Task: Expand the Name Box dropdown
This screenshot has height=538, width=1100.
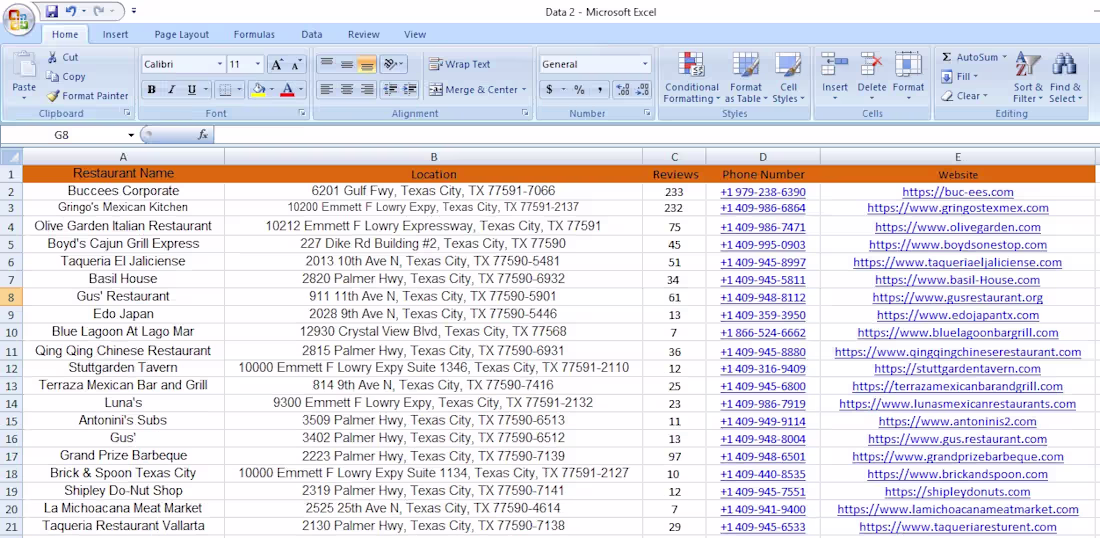Action: pos(130,135)
